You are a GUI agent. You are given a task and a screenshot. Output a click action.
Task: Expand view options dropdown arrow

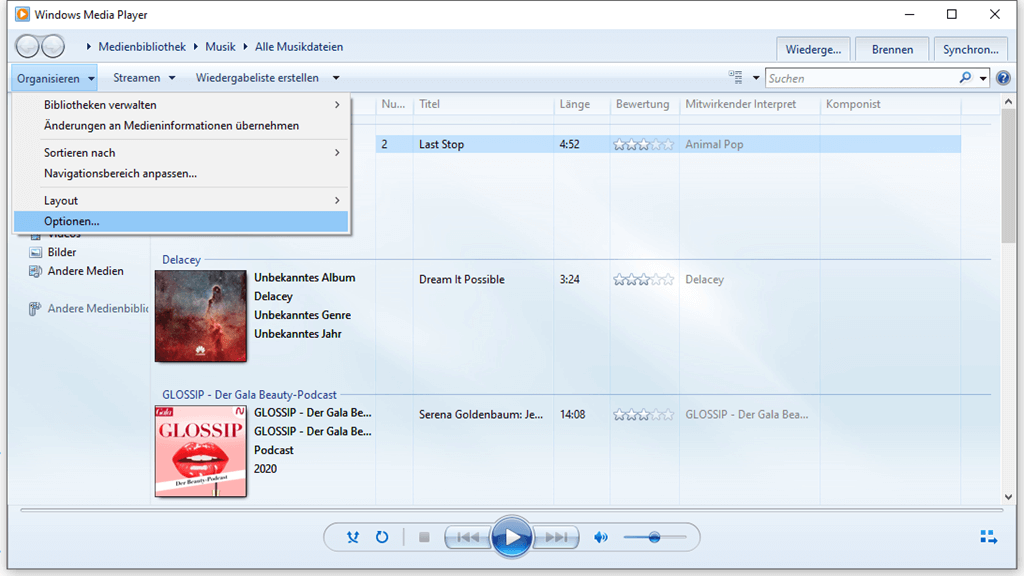pyautogui.click(x=756, y=78)
